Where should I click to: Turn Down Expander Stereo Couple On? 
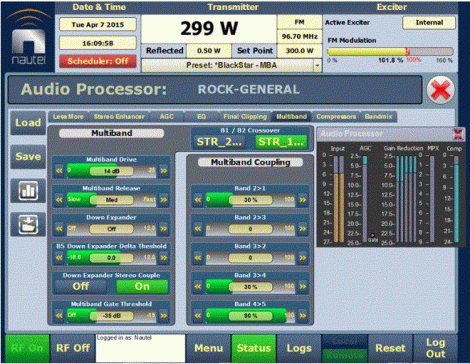(x=142, y=286)
